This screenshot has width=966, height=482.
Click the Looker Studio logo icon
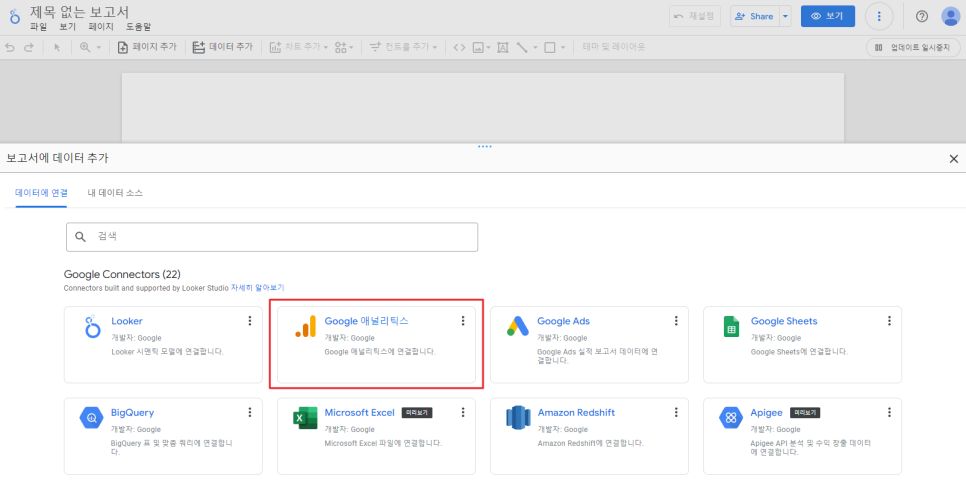15,16
